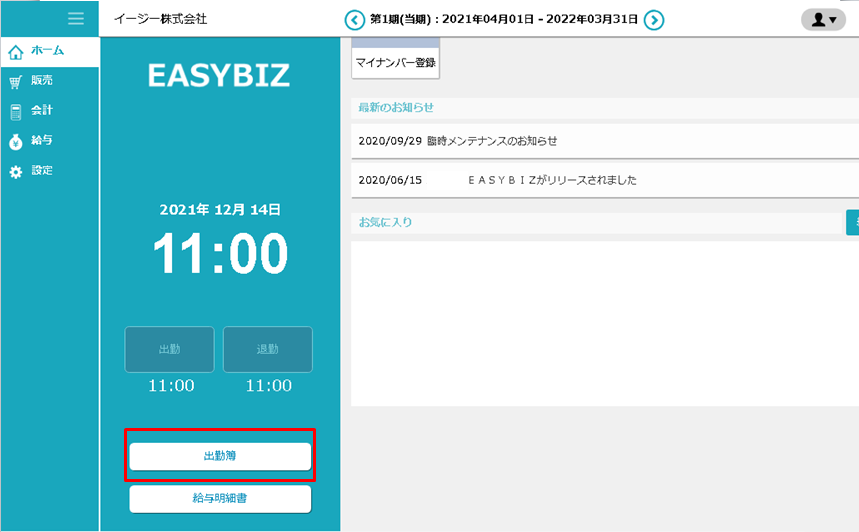
Task: Click the イージー株式会社 company name
Action: (x=161, y=19)
